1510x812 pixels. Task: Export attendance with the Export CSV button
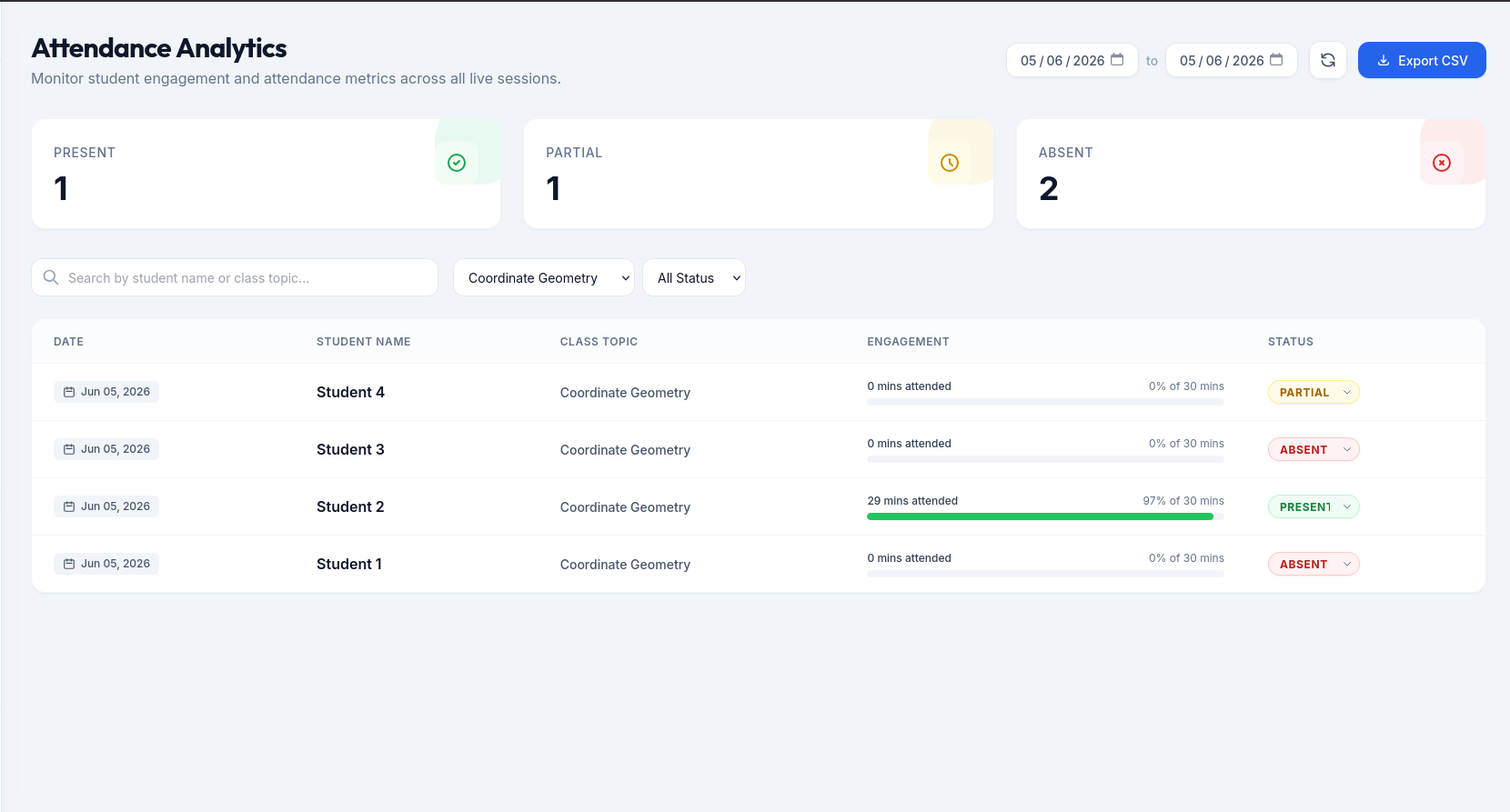point(1422,60)
